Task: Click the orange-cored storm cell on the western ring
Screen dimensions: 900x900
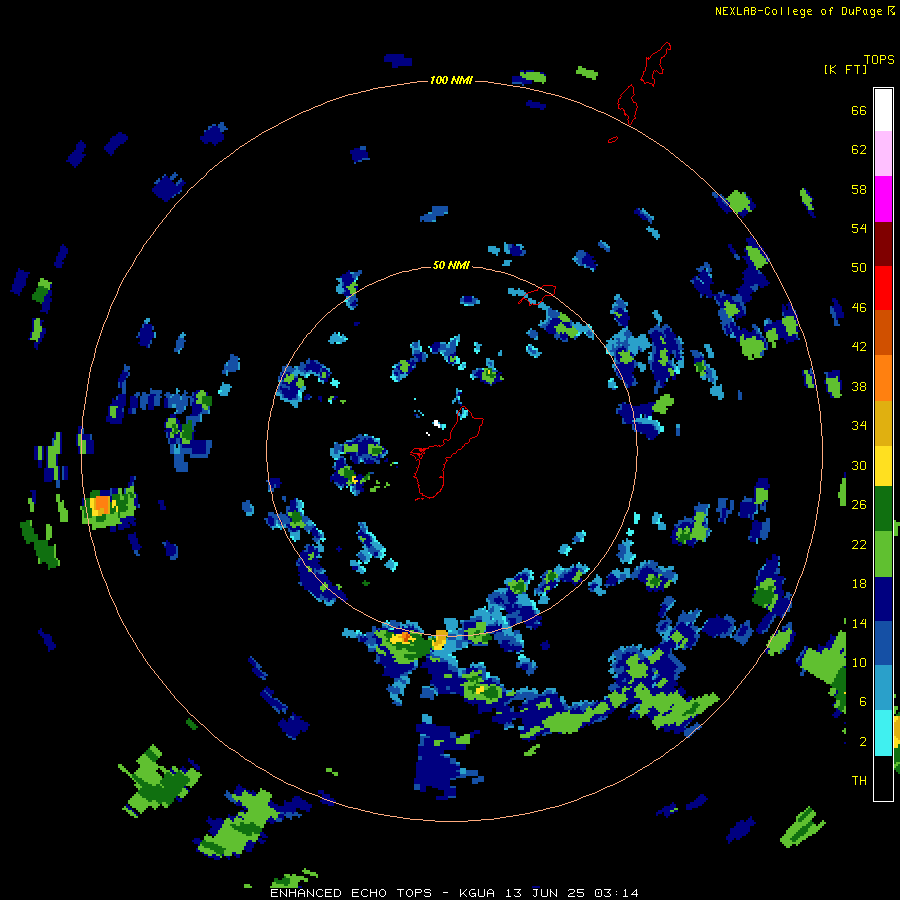Action: tap(108, 507)
